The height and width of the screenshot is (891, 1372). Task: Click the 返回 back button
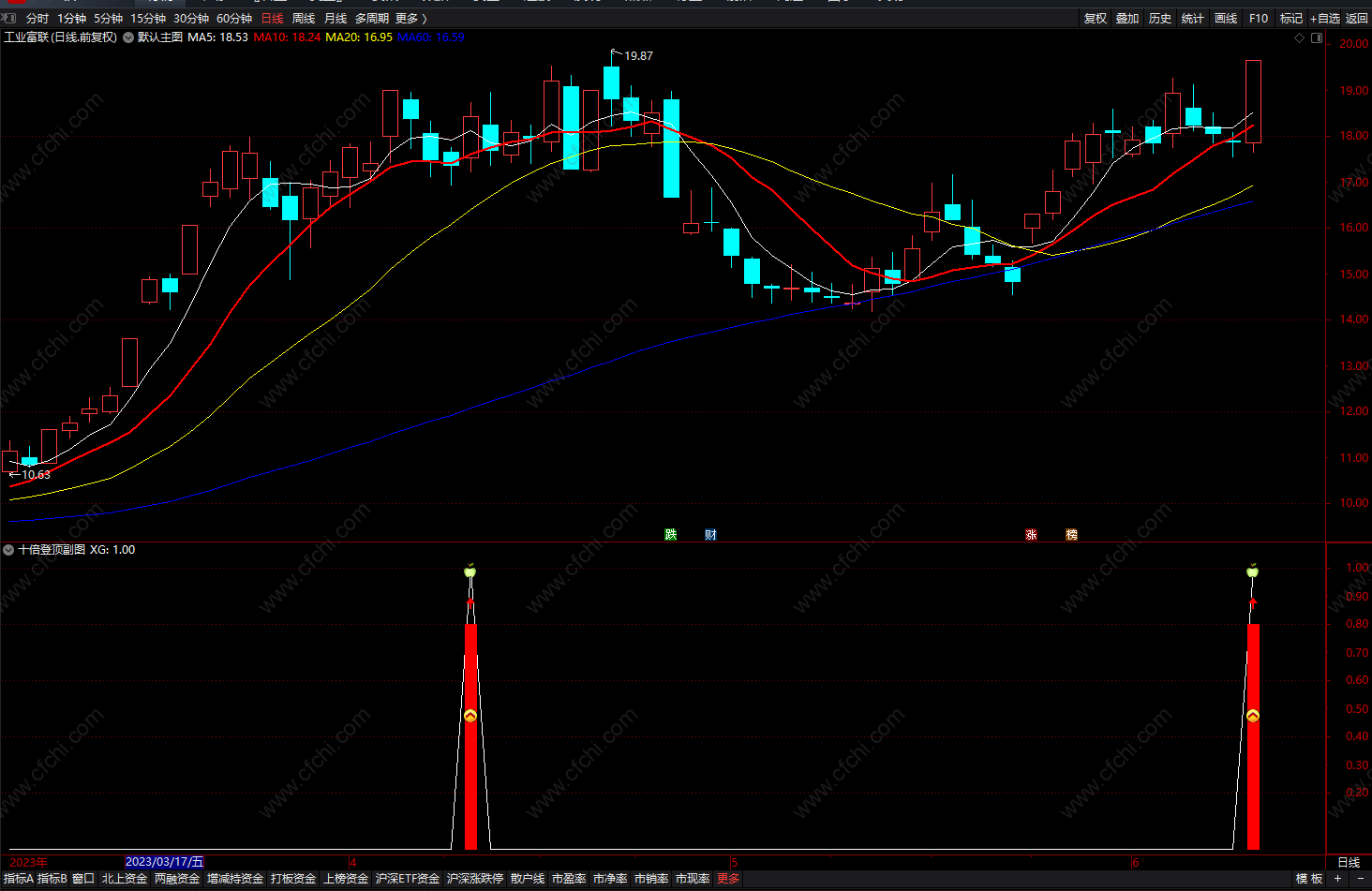coord(1357,19)
